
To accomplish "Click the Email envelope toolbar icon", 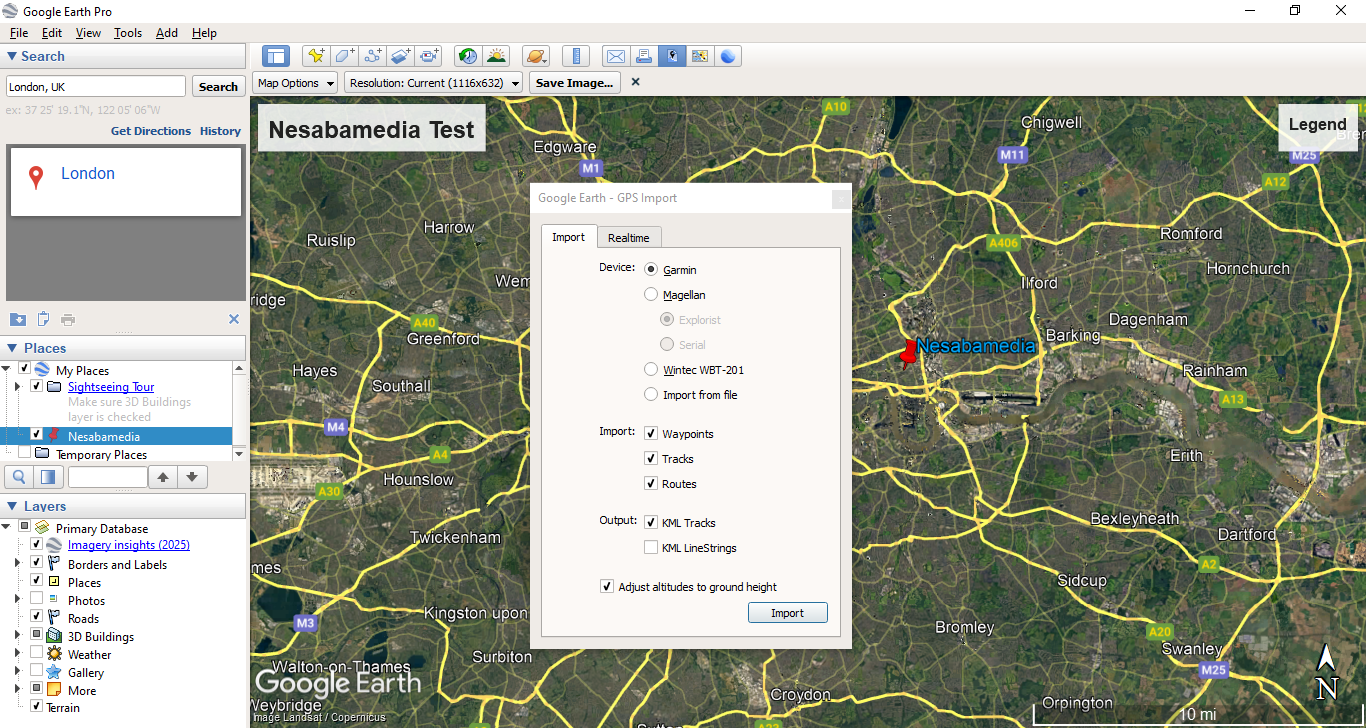I will 616,56.
